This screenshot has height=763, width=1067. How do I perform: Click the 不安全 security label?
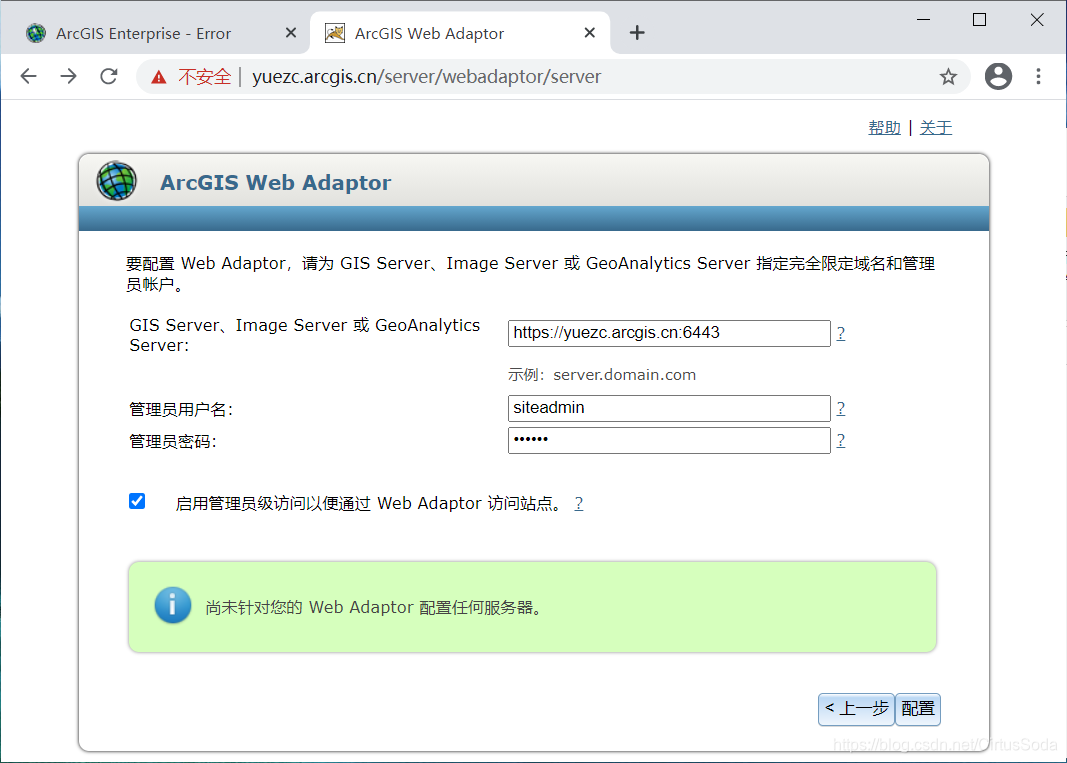pos(204,77)
